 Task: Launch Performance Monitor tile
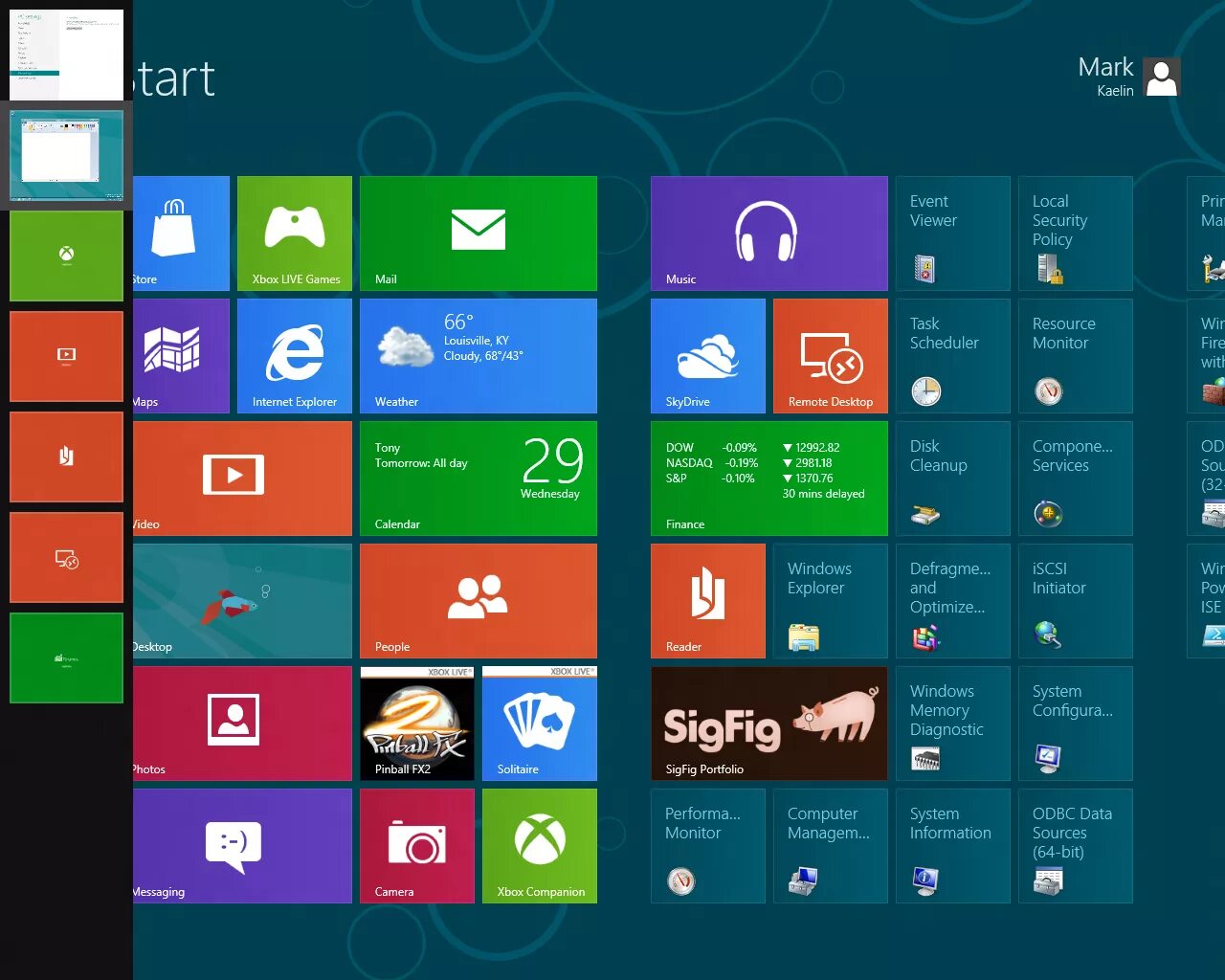point(708,846)
